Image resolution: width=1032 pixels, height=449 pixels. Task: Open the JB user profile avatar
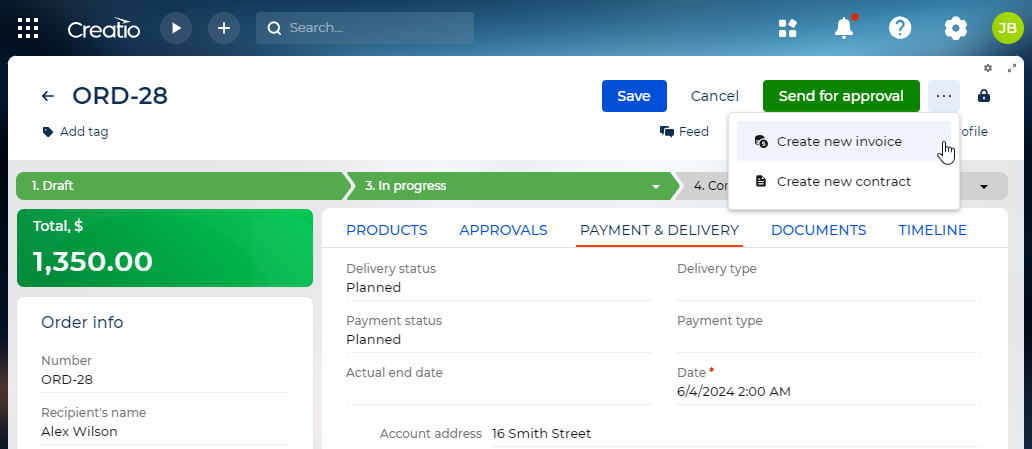[1008, 28]
